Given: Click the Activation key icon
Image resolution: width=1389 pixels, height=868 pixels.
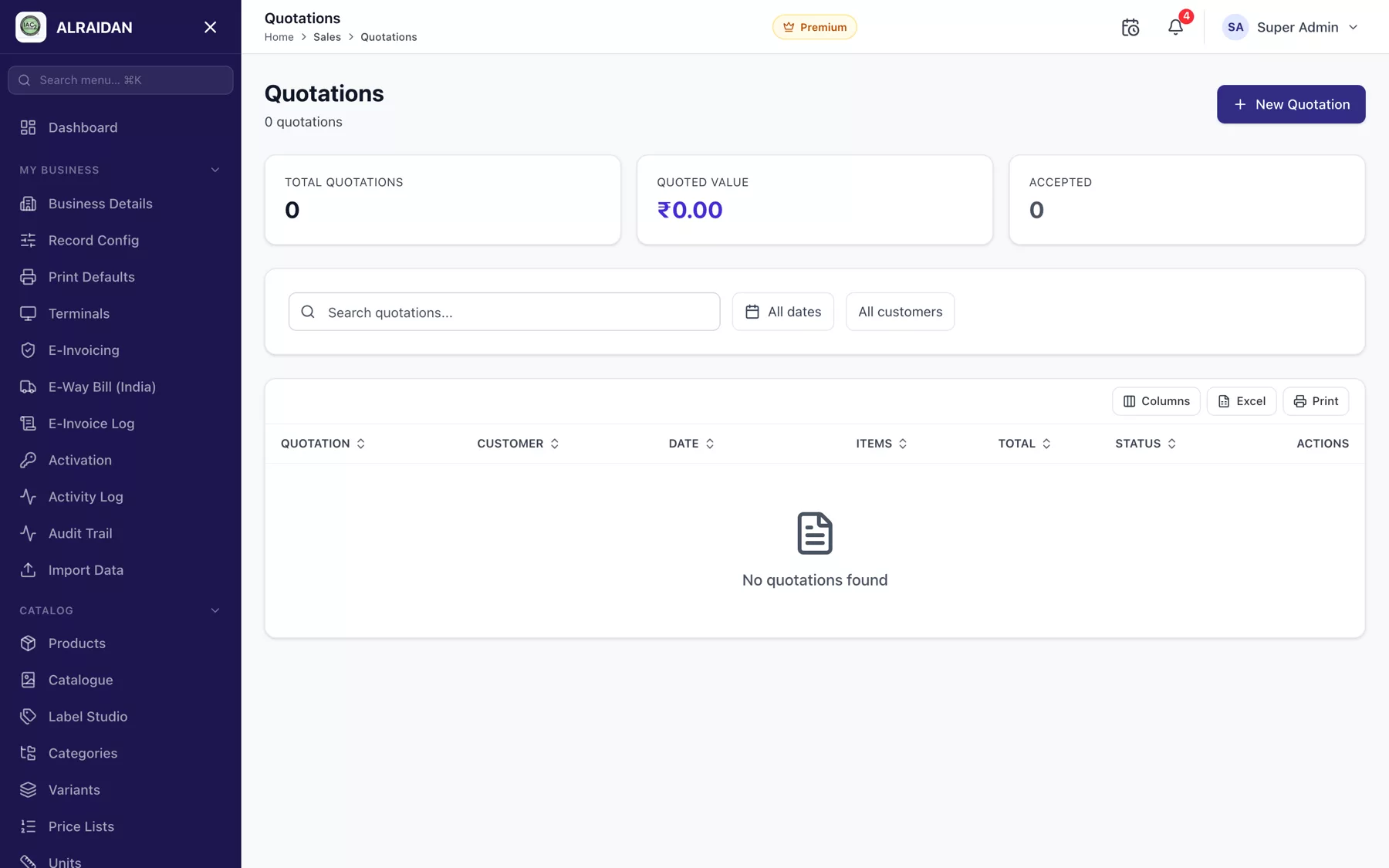Looking at the screenshot, I should [x=28, y=460].
